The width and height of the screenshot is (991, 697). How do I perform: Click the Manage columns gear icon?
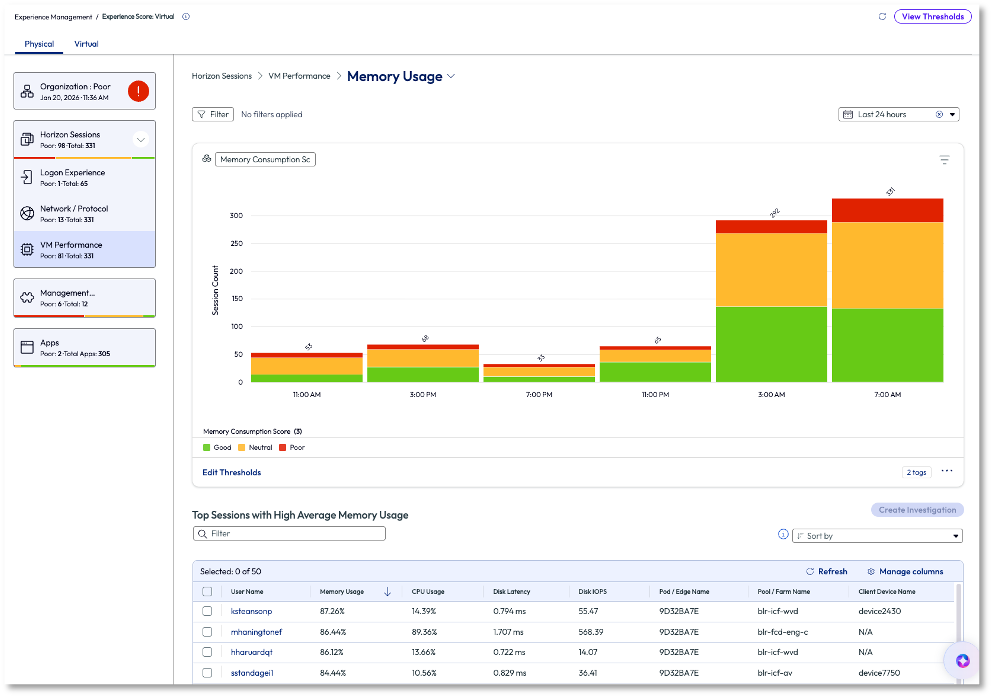871,572
